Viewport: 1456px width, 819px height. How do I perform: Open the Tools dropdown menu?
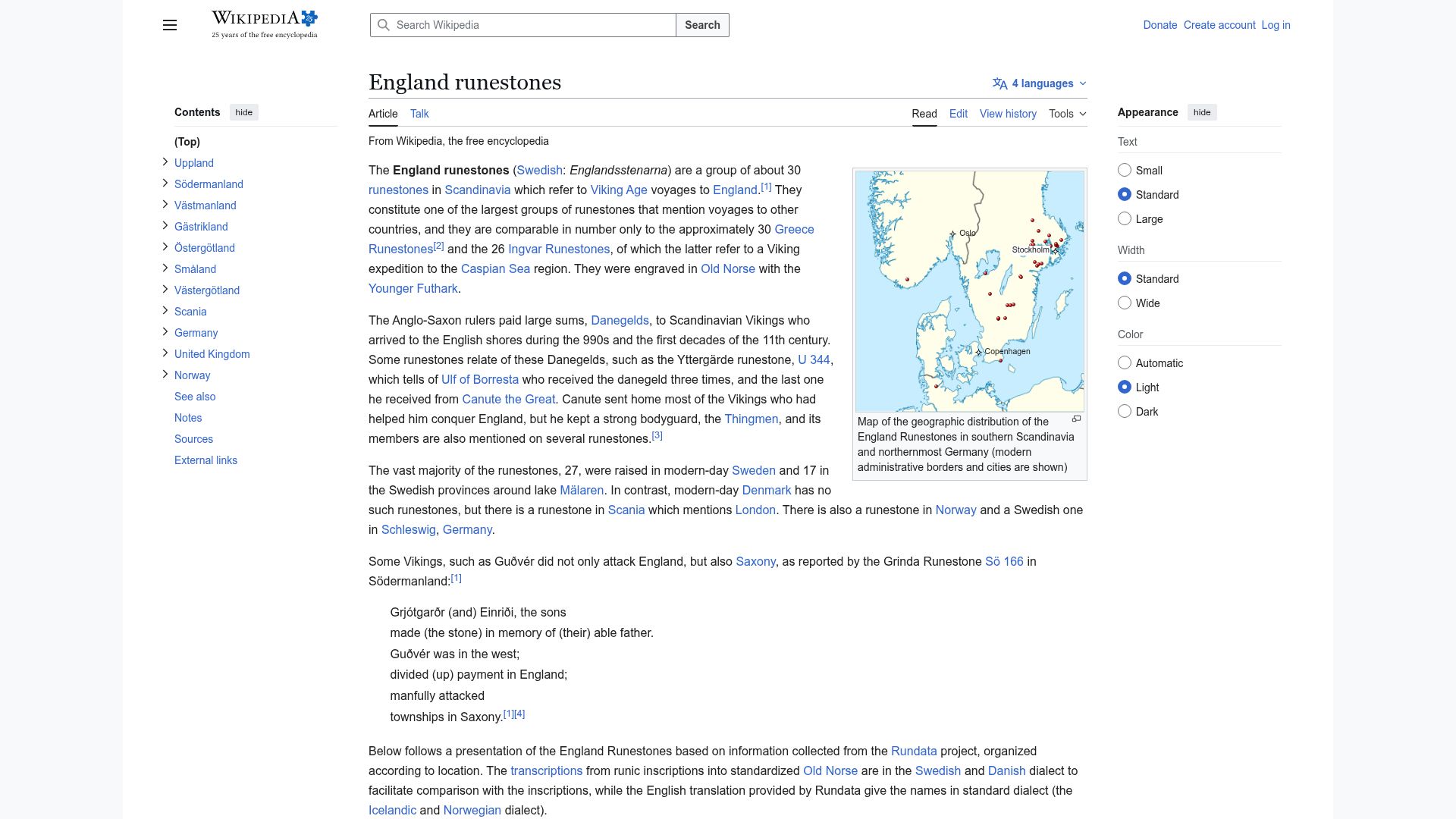point(1068,114)
